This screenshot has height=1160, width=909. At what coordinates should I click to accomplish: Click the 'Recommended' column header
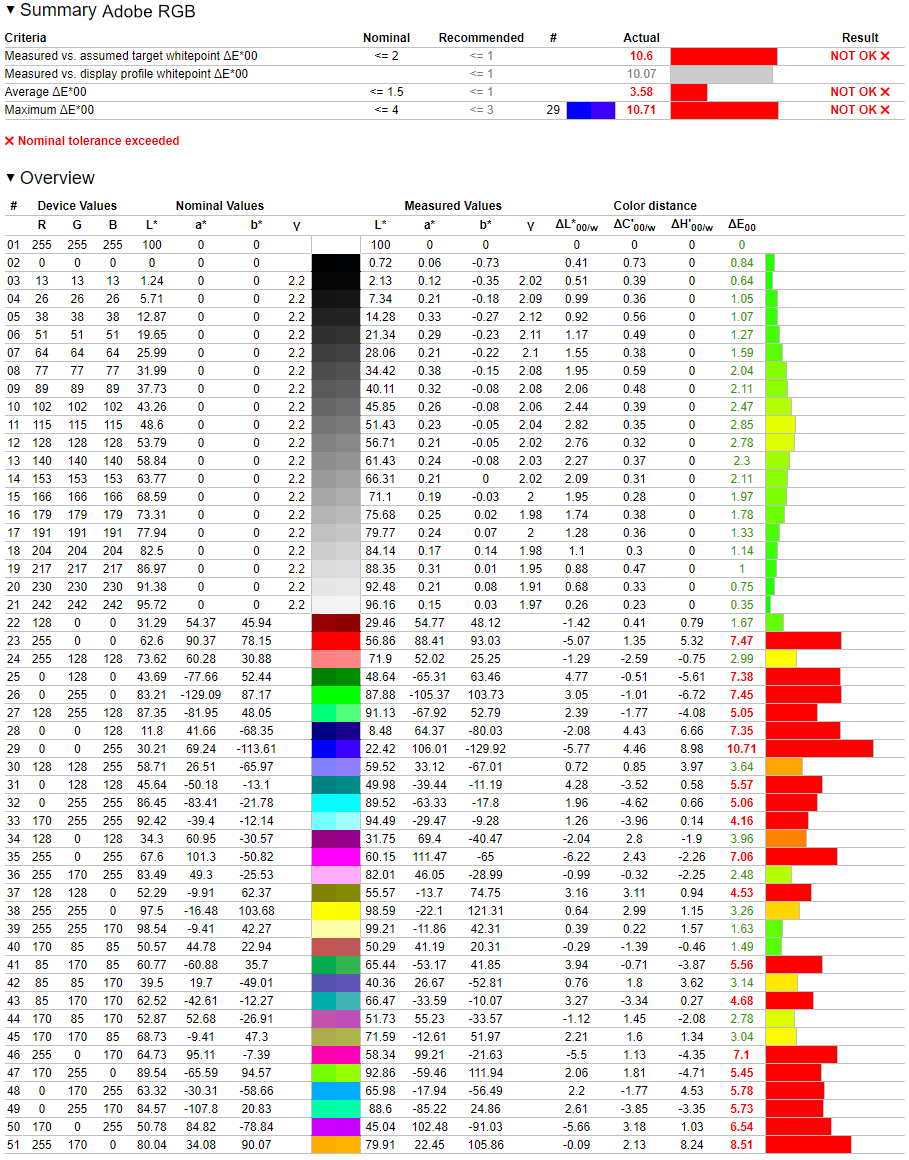[481, 38]
